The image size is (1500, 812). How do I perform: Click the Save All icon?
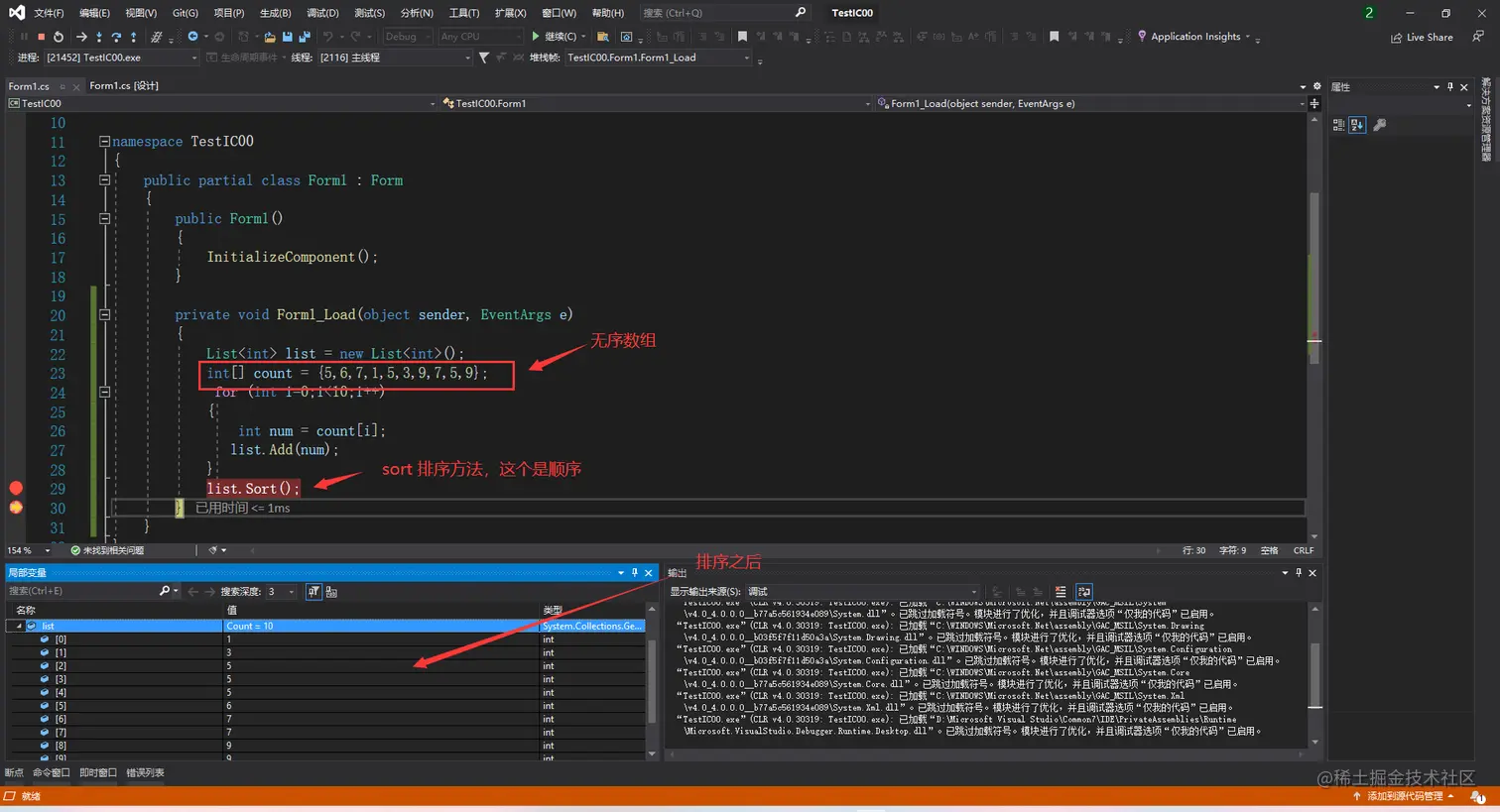(x=305, y=37)
